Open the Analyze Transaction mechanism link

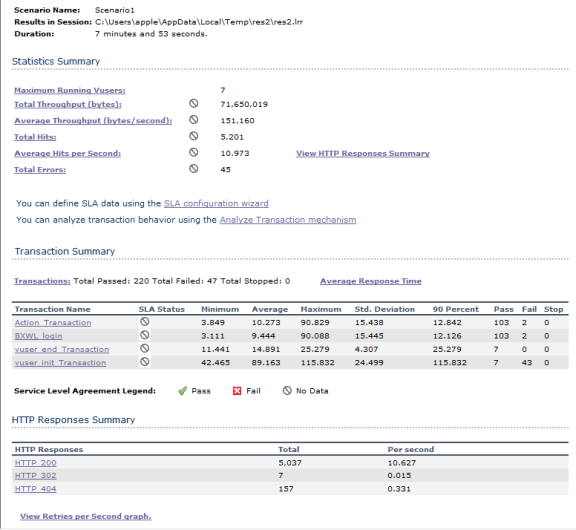[288, 220]
